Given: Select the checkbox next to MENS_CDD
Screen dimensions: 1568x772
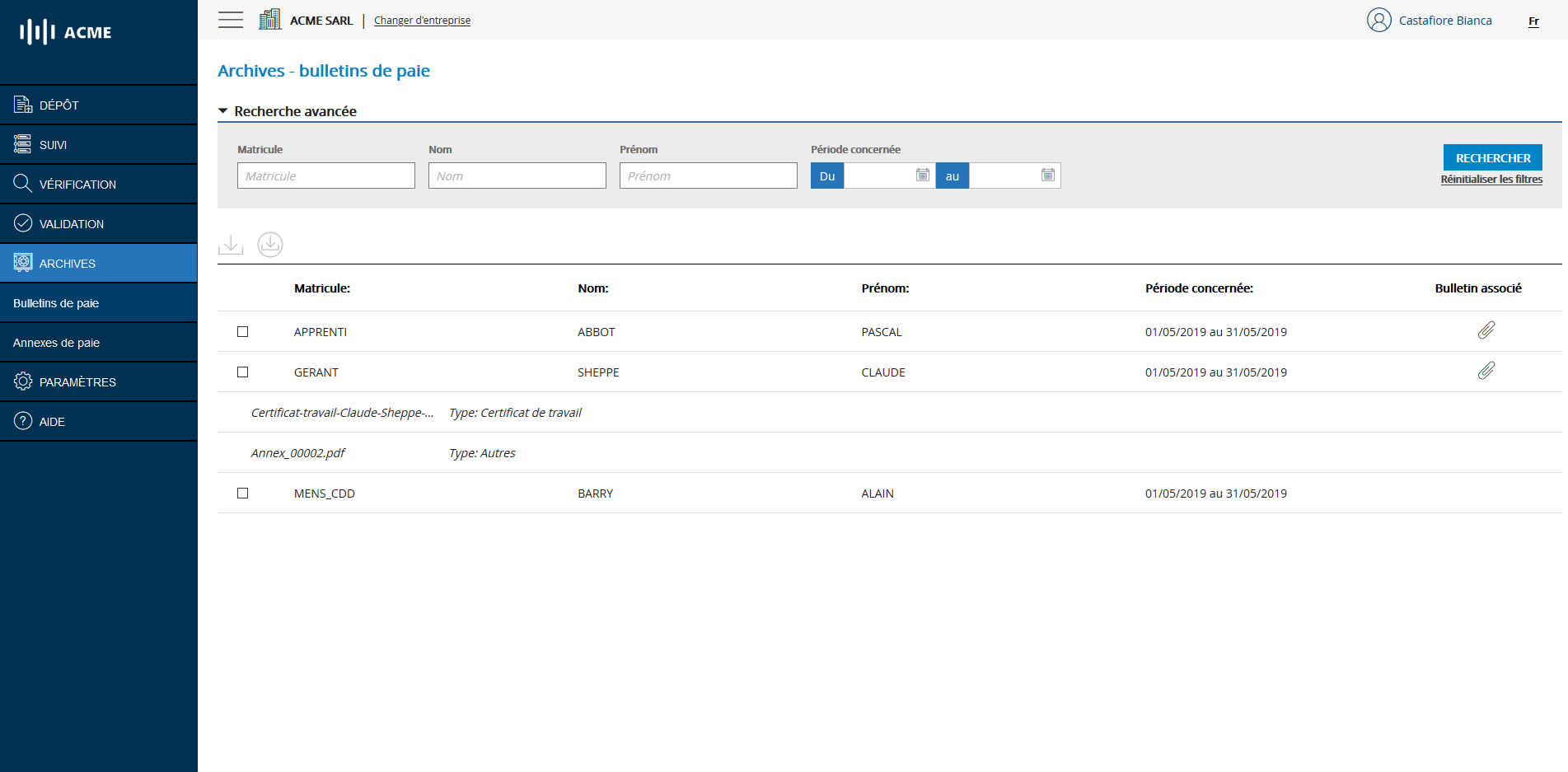Looking at the screenshot, I should pos(242,493).
